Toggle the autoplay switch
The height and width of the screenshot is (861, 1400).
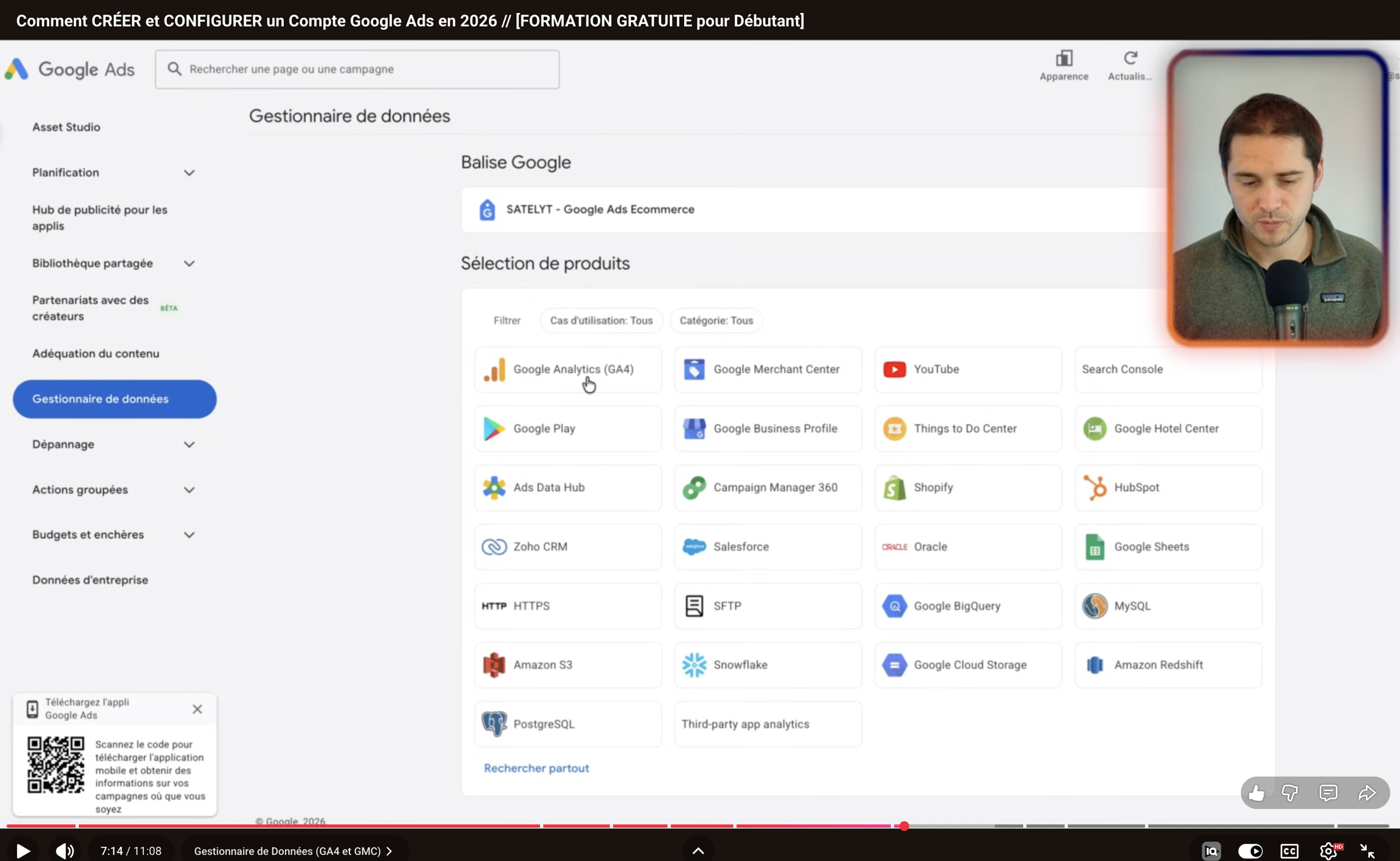[x=1250, y=851]
